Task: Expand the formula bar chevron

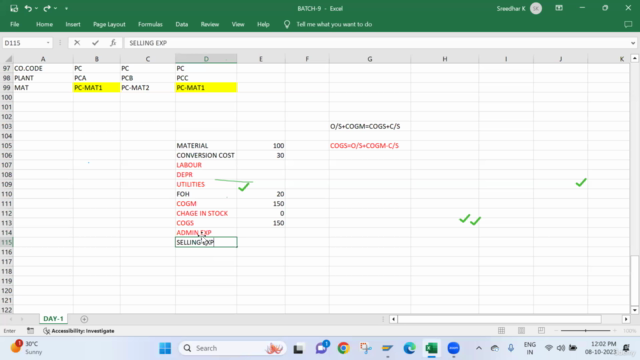Action: point(633,43)
